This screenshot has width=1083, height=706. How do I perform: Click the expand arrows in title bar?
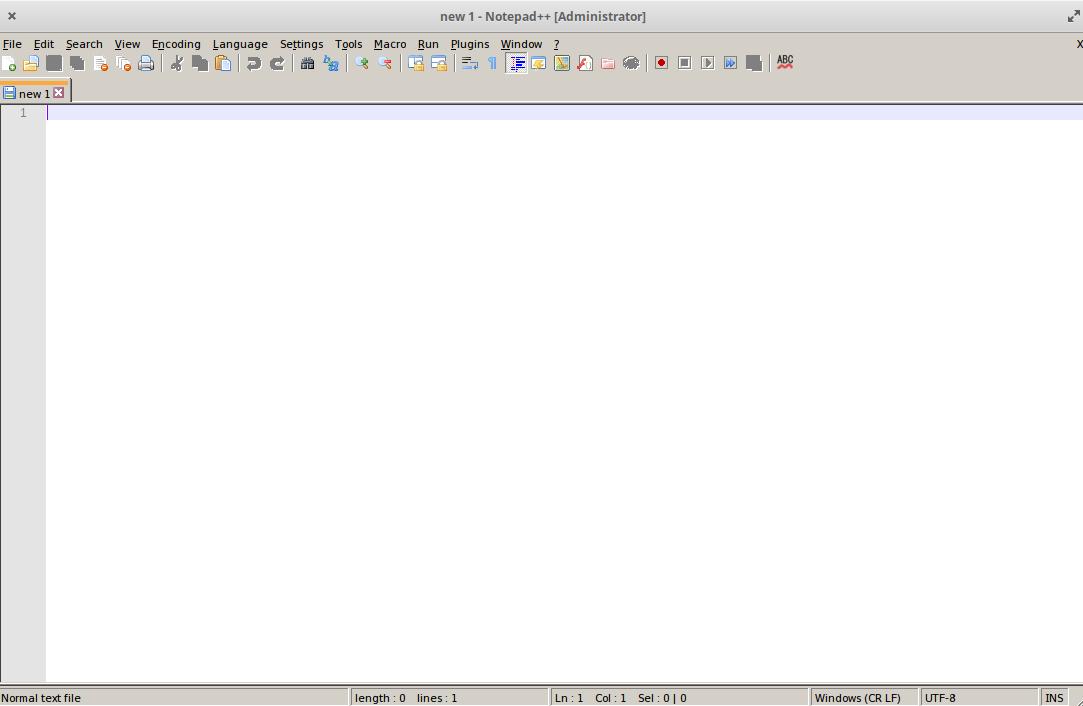coord(1073,17)
